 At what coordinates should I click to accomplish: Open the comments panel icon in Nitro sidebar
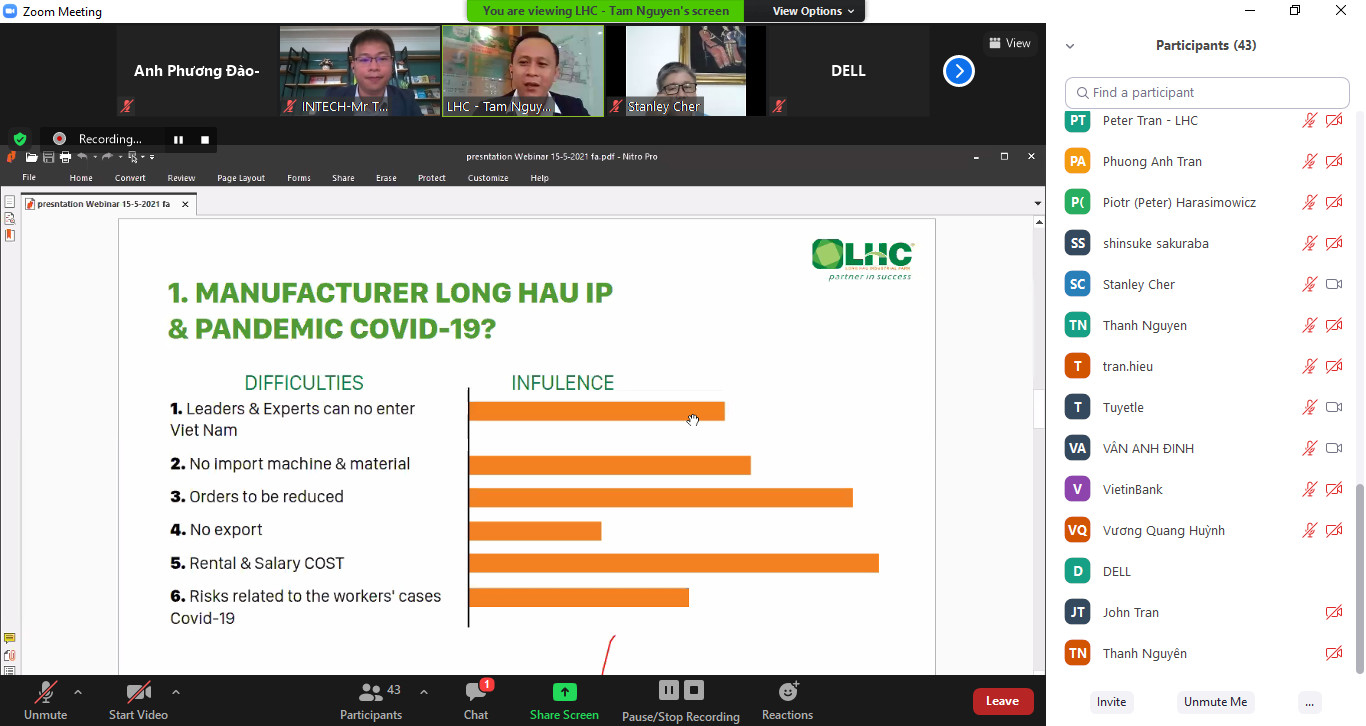10,638
